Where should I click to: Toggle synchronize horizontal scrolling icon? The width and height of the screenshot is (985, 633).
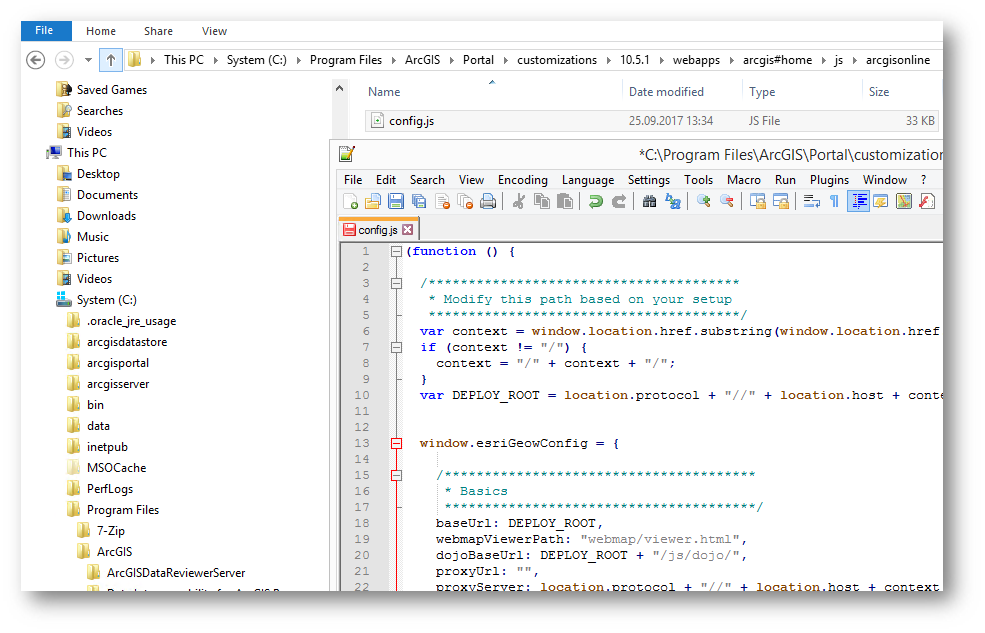point(781,201)
